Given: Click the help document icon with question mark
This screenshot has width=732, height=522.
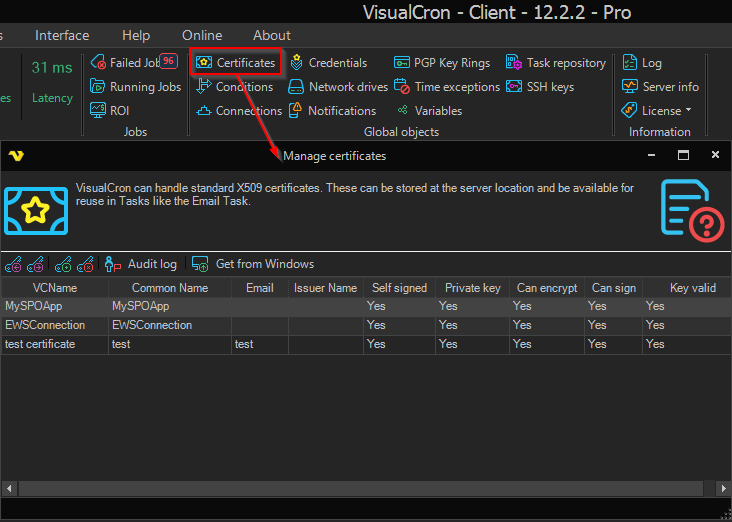Looking at the screenshot, I should point(691,210).
